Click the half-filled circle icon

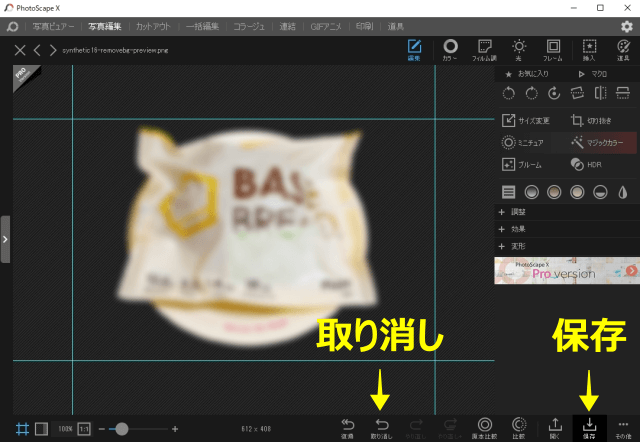coord(600,192)
